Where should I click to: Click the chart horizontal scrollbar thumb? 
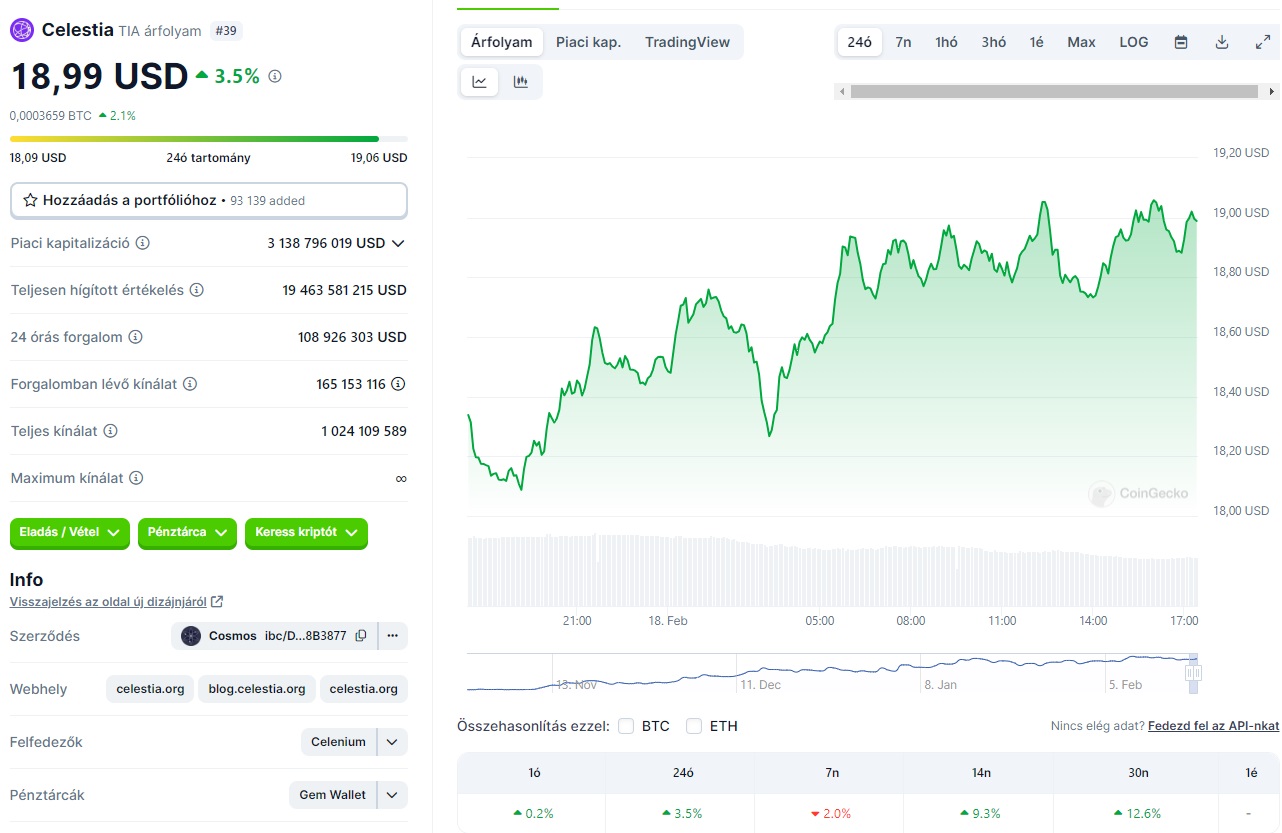1054,92
